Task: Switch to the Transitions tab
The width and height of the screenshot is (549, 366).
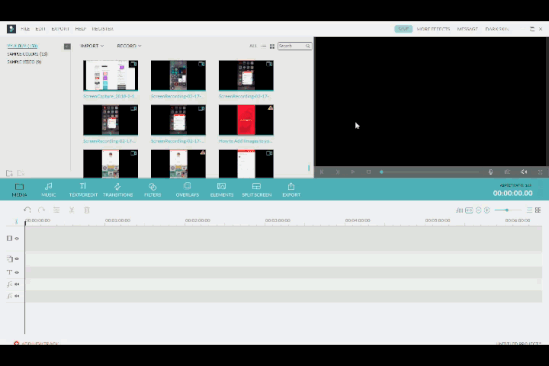Action: [118, 190]
